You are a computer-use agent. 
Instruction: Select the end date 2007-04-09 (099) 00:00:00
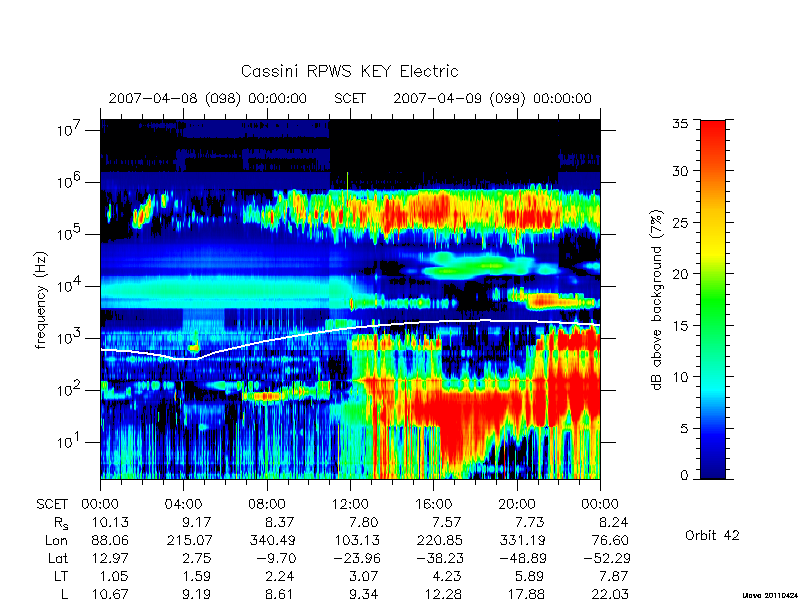tap(492, 98)
